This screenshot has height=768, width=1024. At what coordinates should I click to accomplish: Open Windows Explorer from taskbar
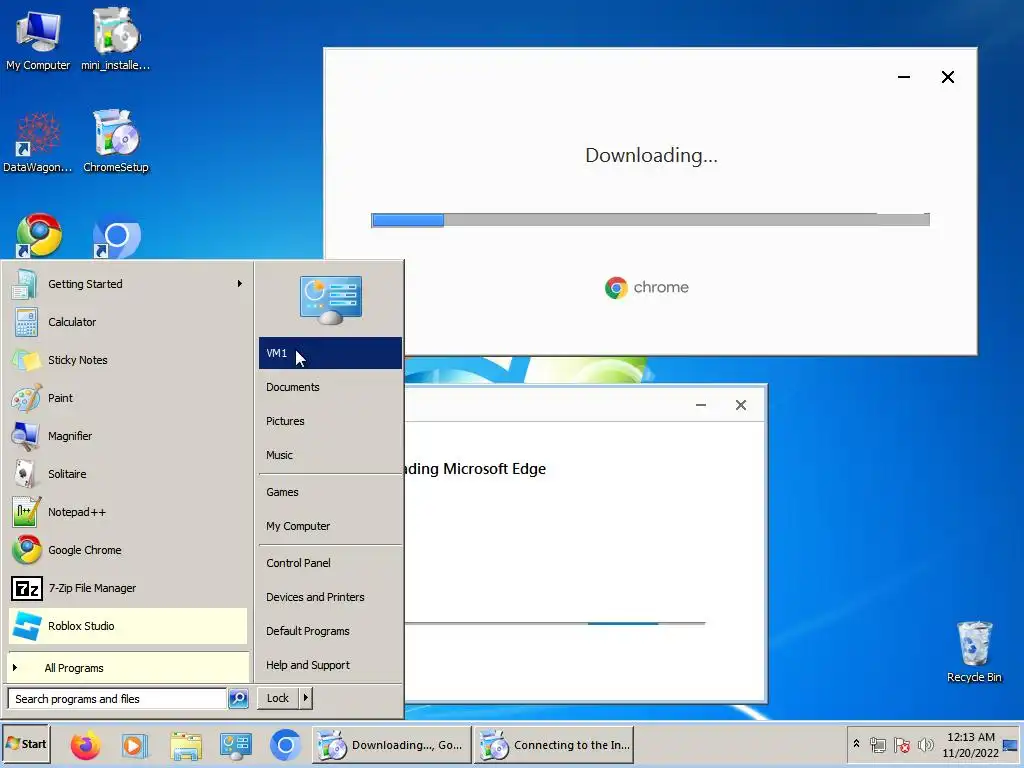click(x=185, y=745)
